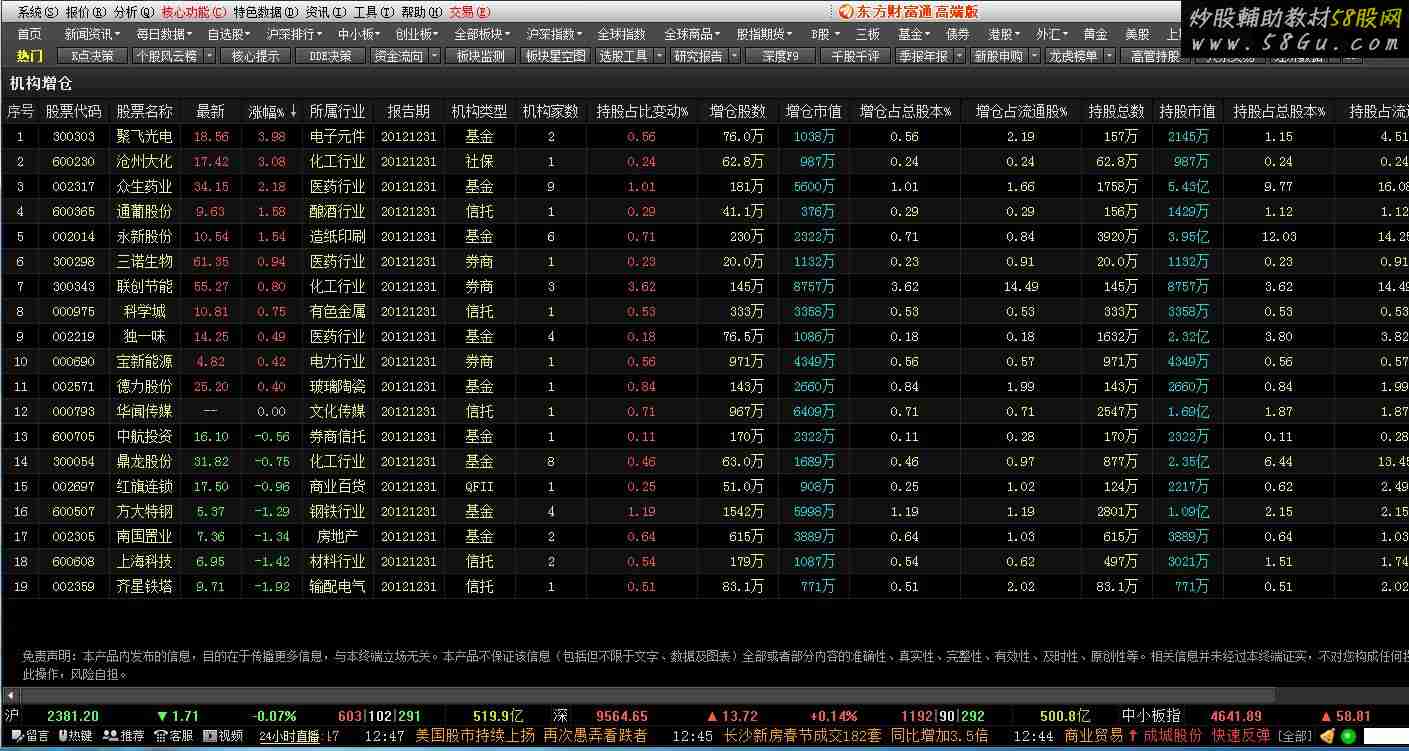This screenshot has width=1409, height=751.
Task: Expand the 每日数据 dropdown
Action: click(x=165, y=34)
